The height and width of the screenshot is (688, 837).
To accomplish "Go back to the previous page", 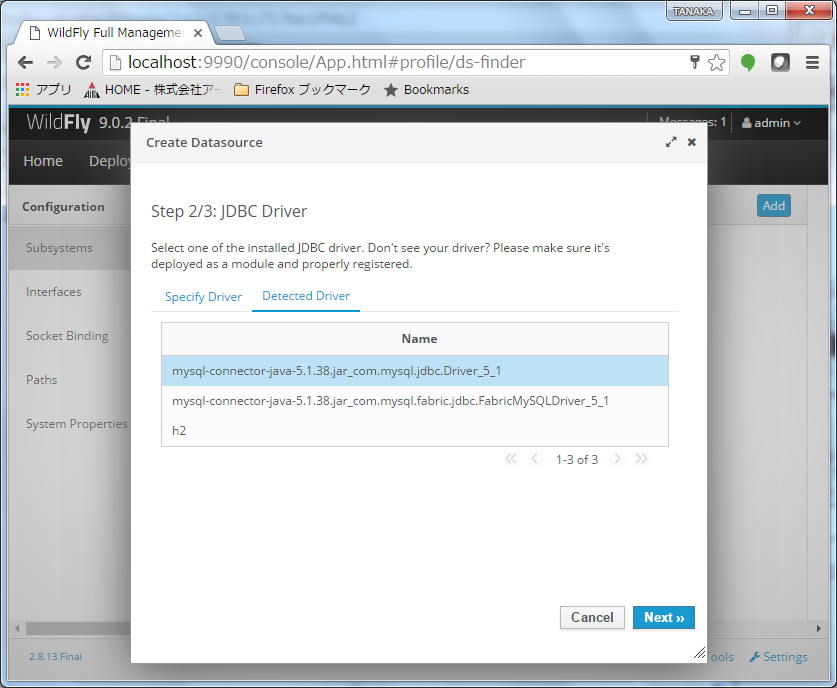I will click(x=25, y=62).
